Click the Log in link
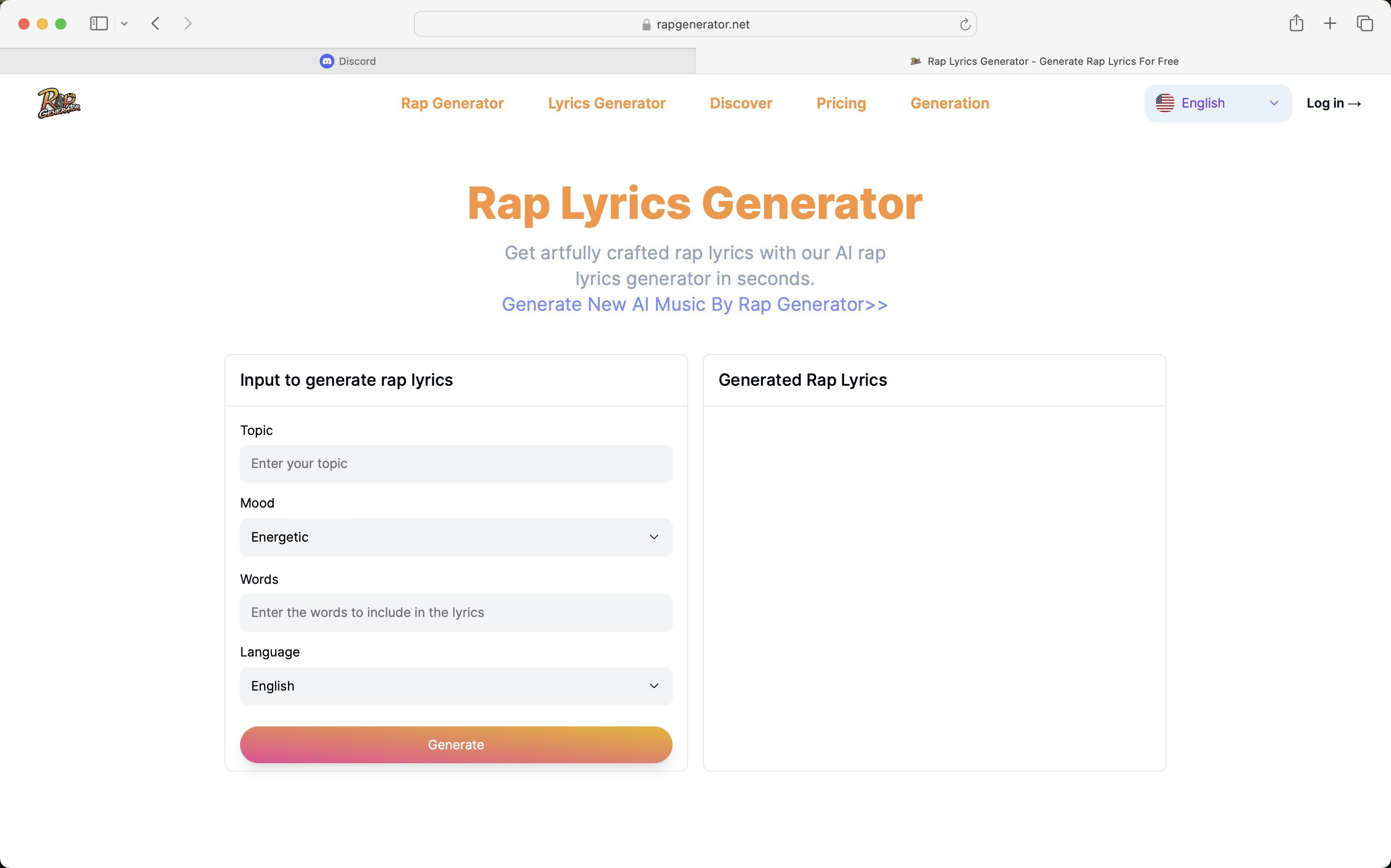The image size is (1391, 868). click(1333, 103)
